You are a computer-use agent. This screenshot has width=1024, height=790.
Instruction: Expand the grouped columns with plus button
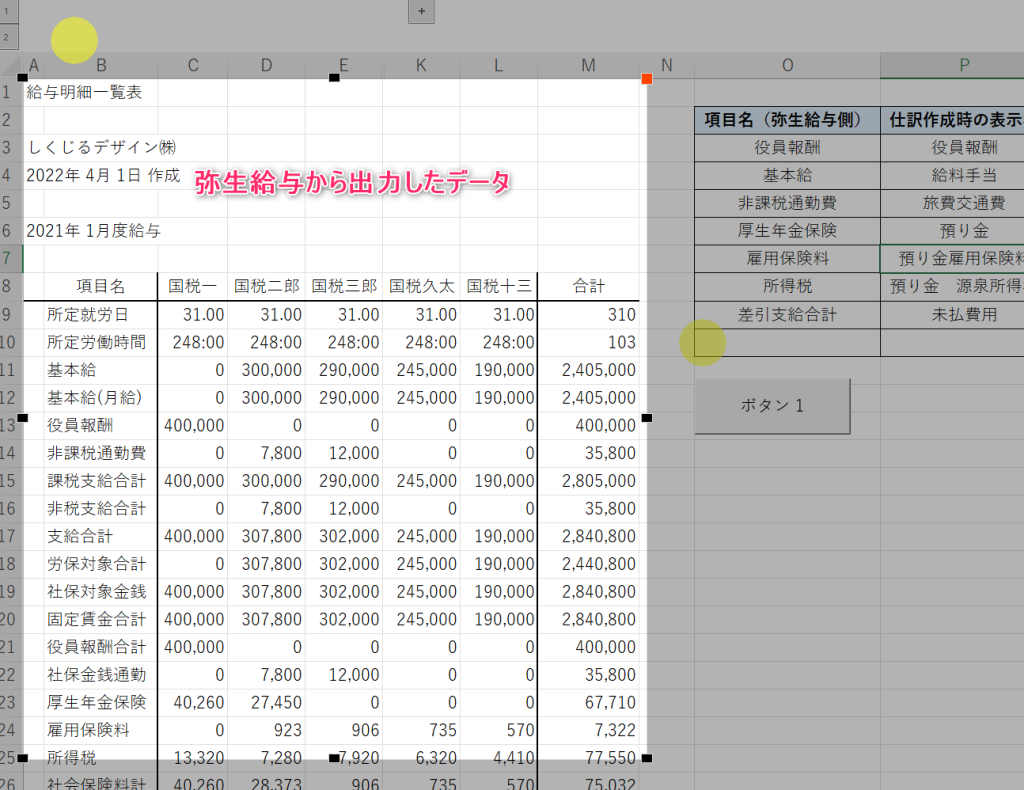pyautogui.click(x=421, y=11)
